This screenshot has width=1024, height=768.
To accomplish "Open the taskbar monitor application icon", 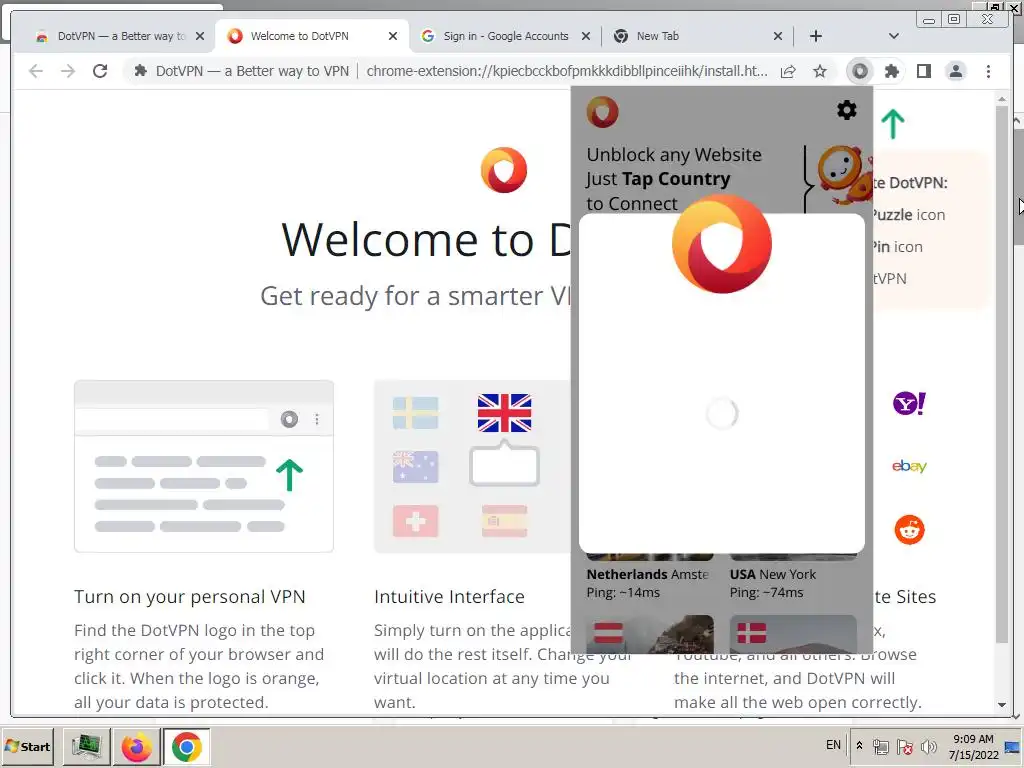I will pyautogui.click(x=86, y=746).
